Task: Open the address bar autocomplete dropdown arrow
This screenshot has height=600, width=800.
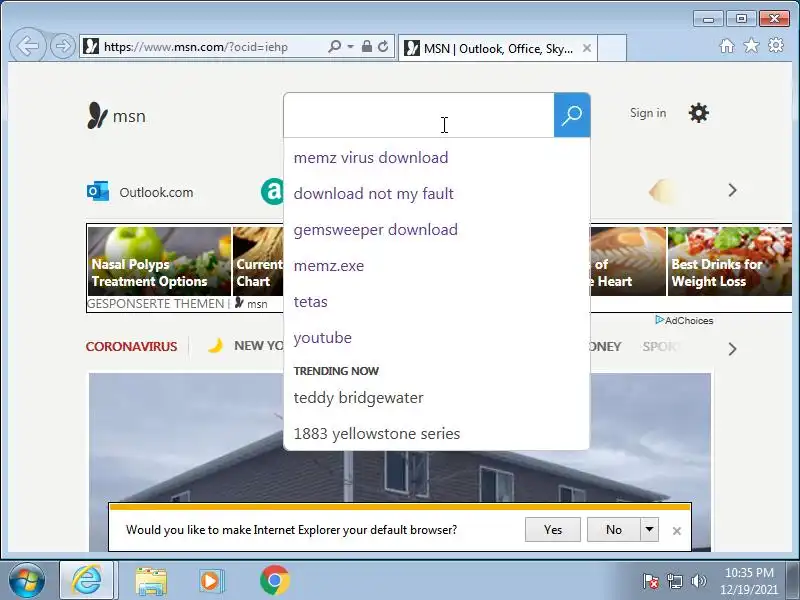Action: click(x=351, y=46)
